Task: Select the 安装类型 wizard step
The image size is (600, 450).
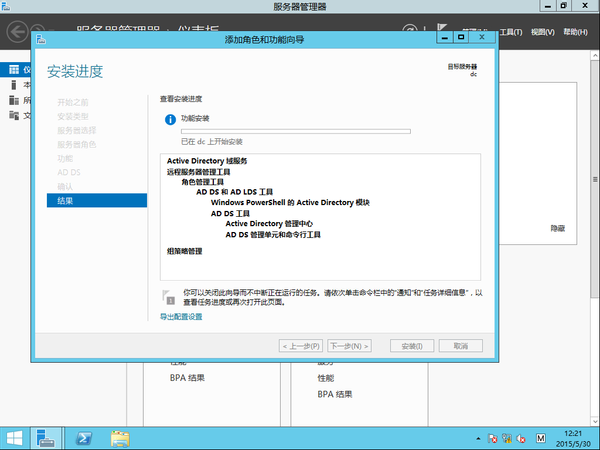Action: click(73, 116)
